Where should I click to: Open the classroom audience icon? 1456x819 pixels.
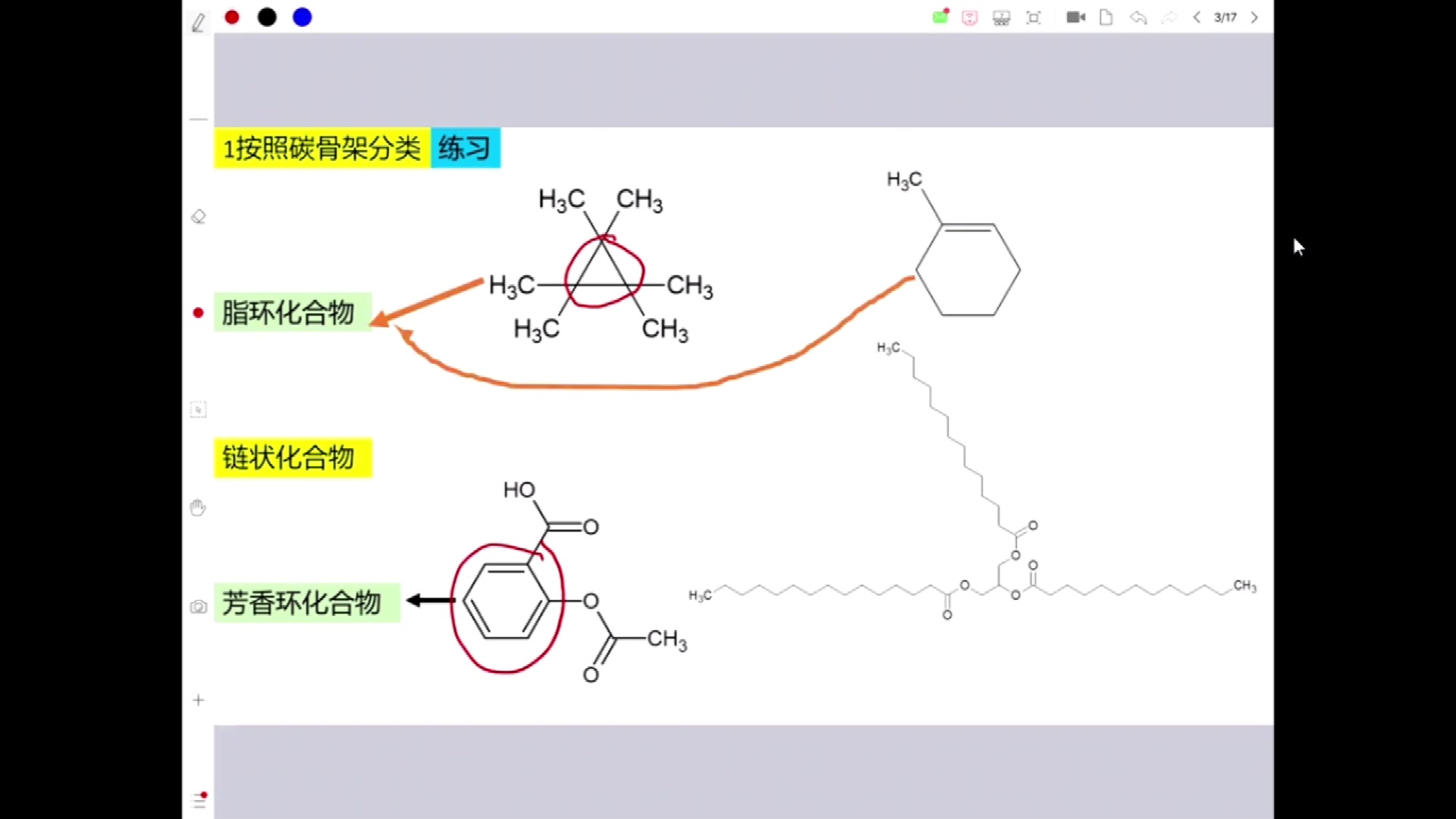click(1002, 17)
